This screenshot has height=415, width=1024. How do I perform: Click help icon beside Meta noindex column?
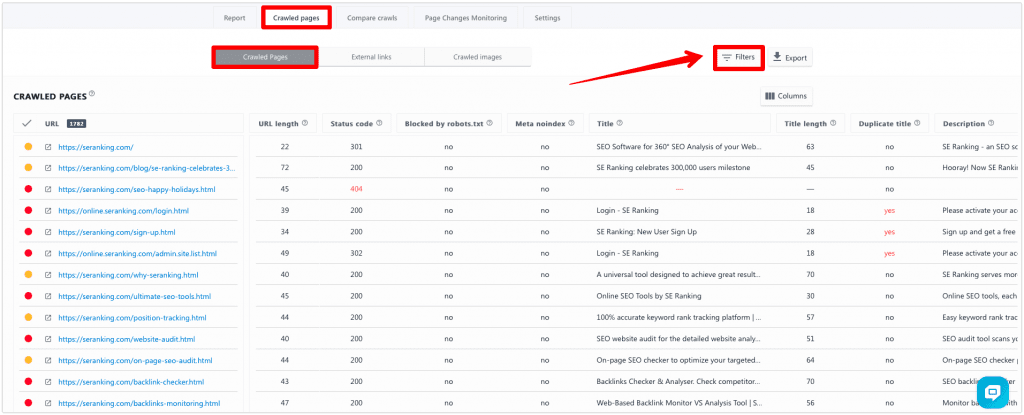click(x=571, y=123)
